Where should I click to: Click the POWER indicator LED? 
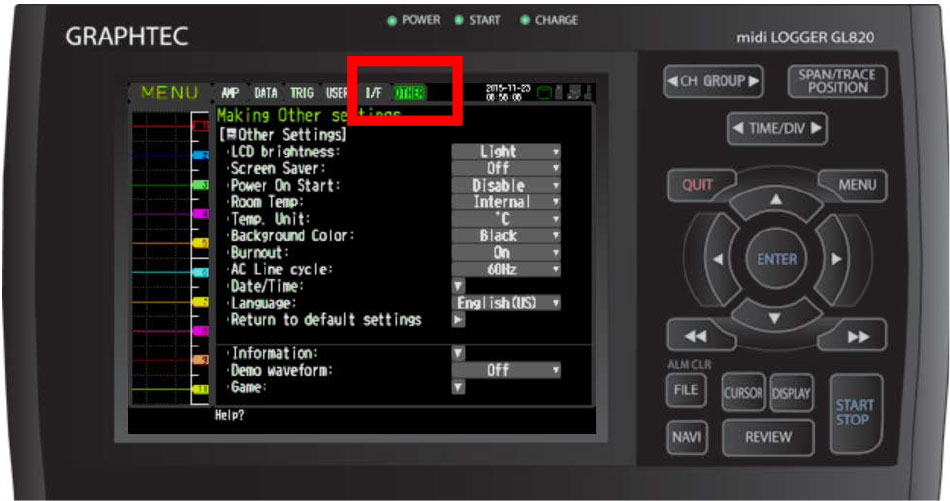tap(392, 21)
